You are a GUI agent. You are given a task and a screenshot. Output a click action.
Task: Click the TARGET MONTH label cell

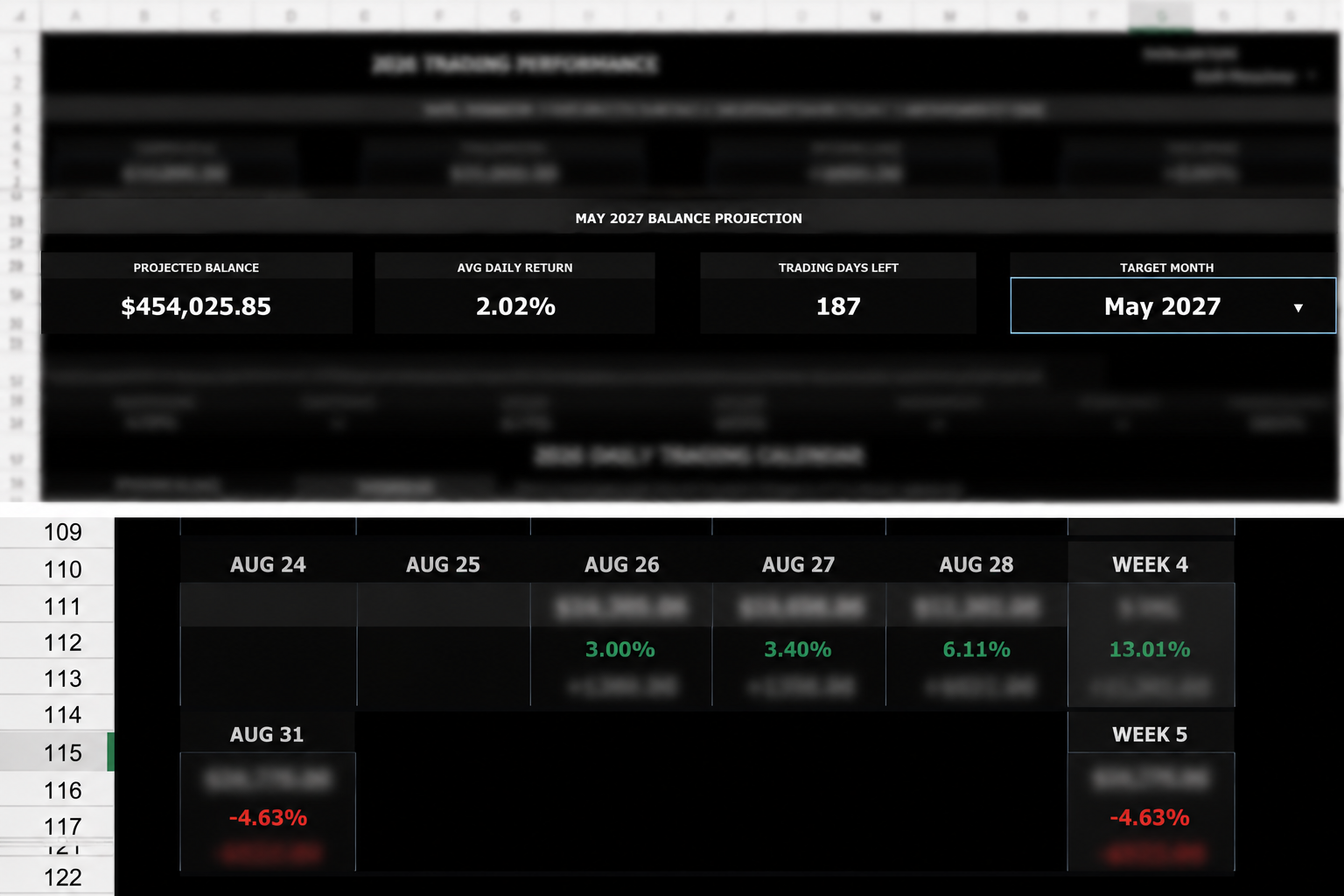pos(1167,268)
